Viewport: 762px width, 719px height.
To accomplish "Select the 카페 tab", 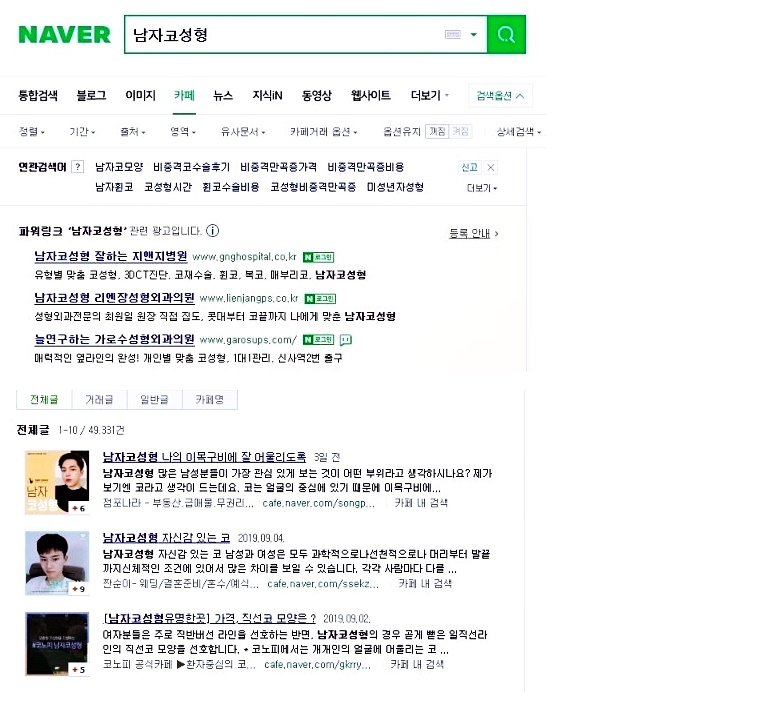I will tap(184, 95).
